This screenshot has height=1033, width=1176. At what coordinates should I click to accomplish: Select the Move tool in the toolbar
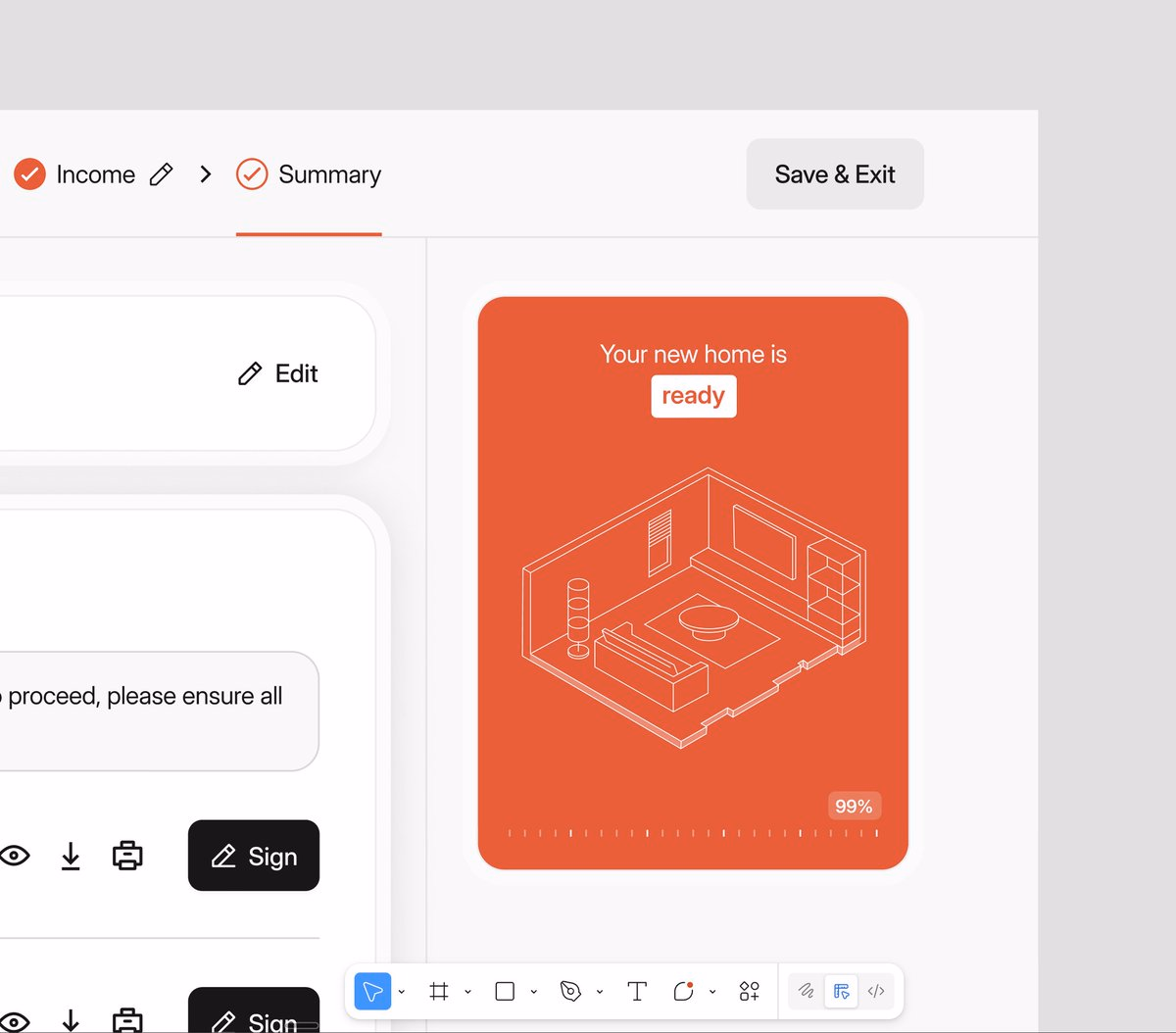(x=372, y=992)
